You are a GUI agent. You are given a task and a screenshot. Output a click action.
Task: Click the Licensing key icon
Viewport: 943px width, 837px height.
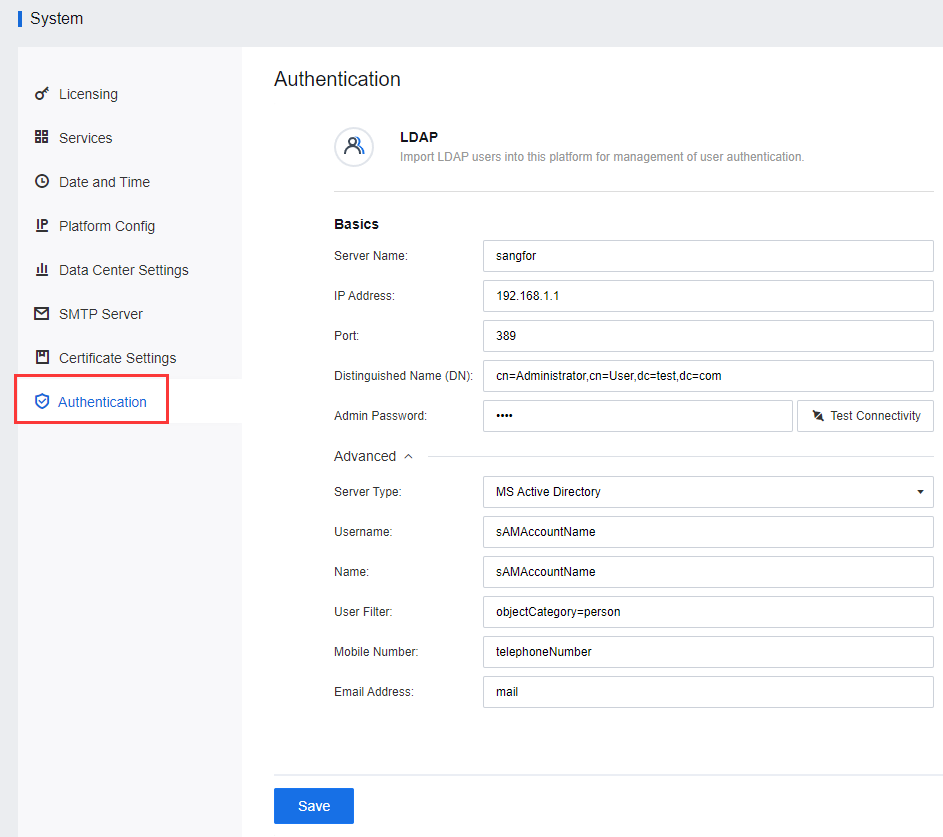[41, 94]
